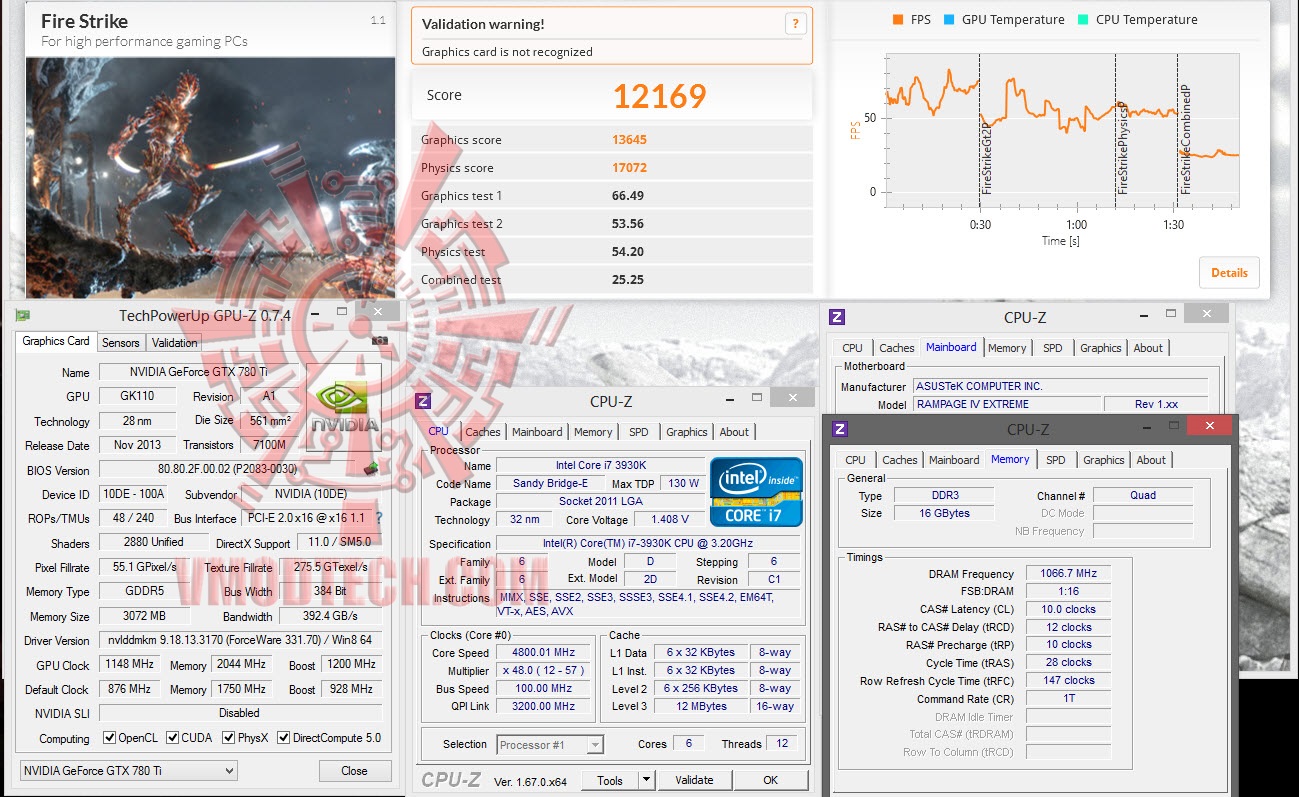Click the Validate button in CPU-Z
The image size is (1299, 797).
694,780
